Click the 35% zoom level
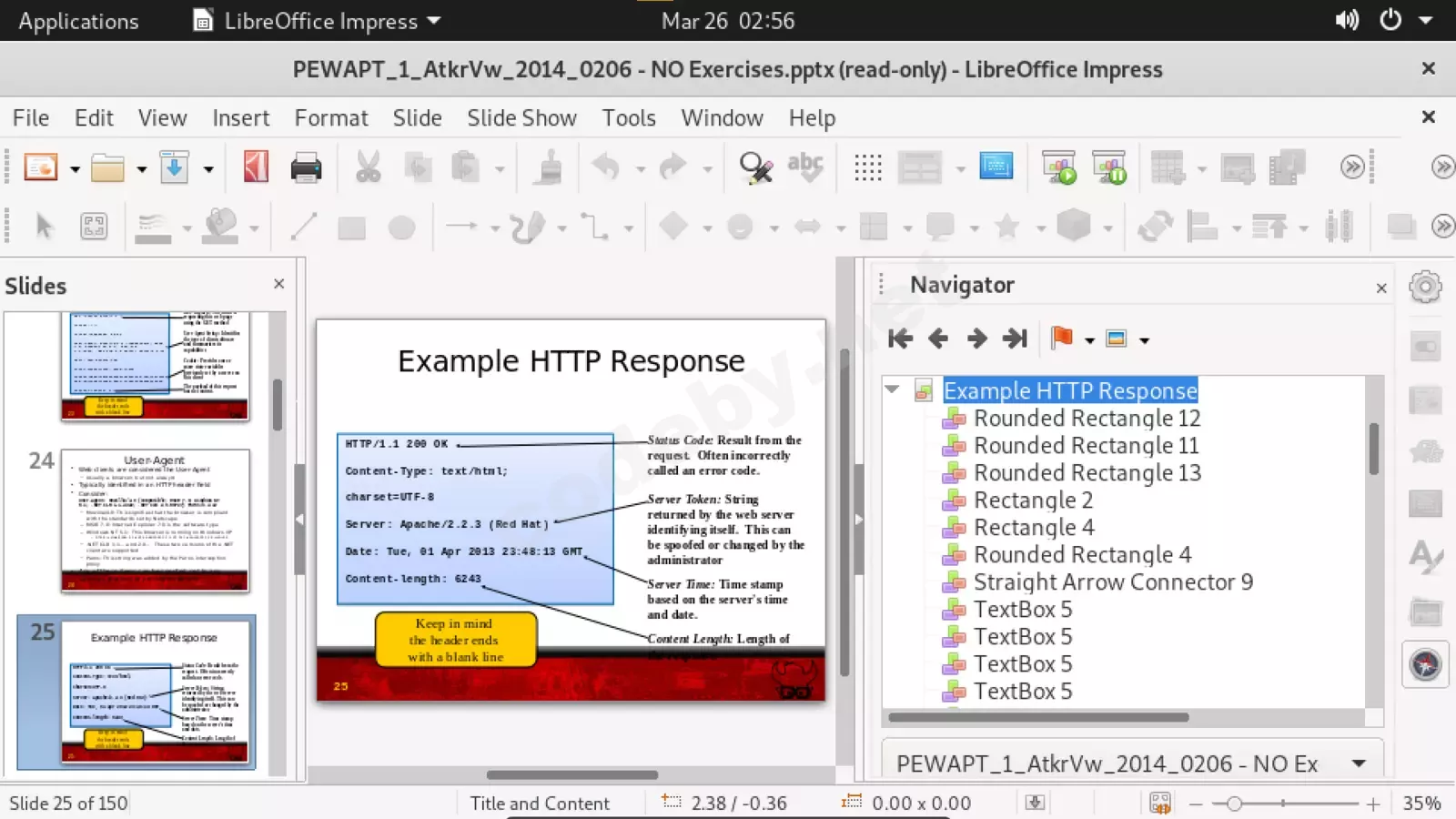Screen dimensions: 1456x819 point(1421,803)
